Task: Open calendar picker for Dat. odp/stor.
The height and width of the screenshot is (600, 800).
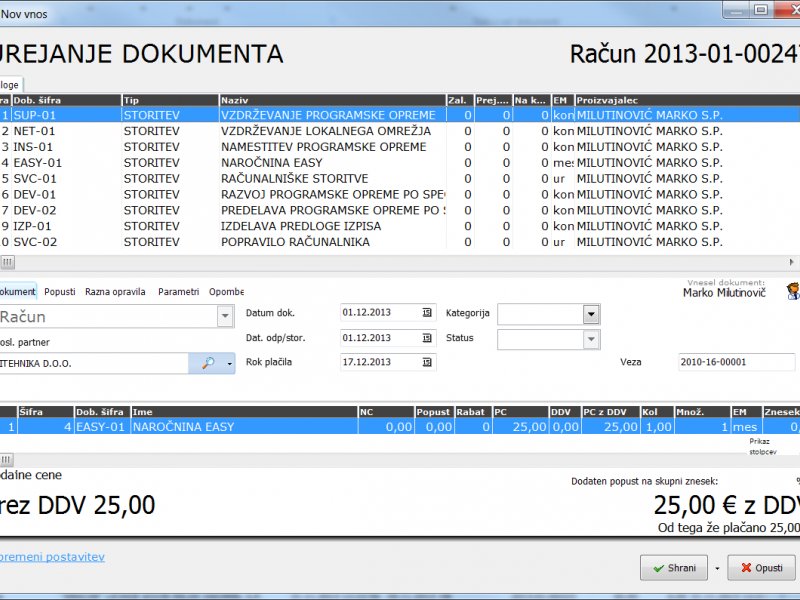Action: [x=427, y=338]
